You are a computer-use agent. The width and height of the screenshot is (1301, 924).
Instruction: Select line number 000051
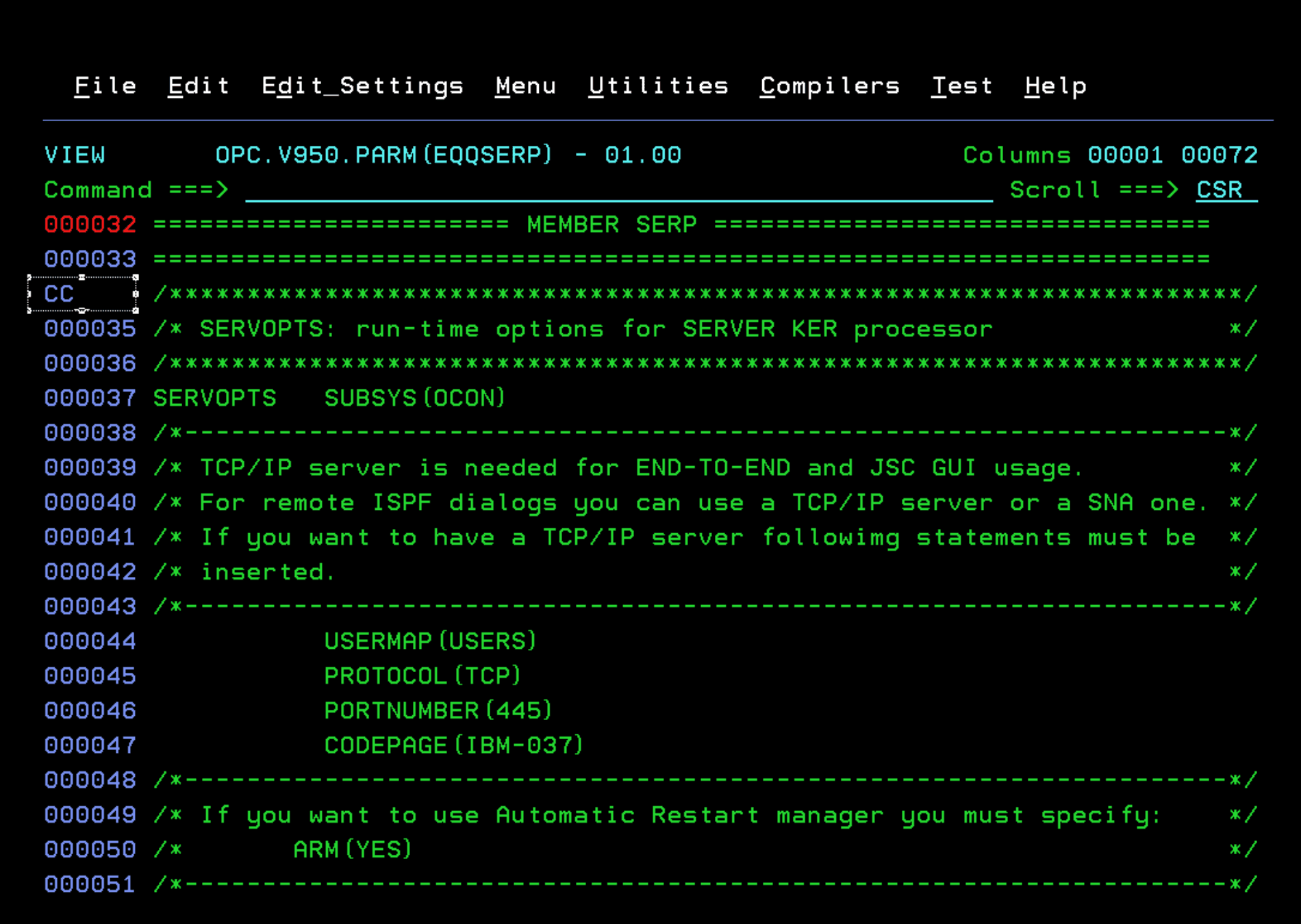90,885
